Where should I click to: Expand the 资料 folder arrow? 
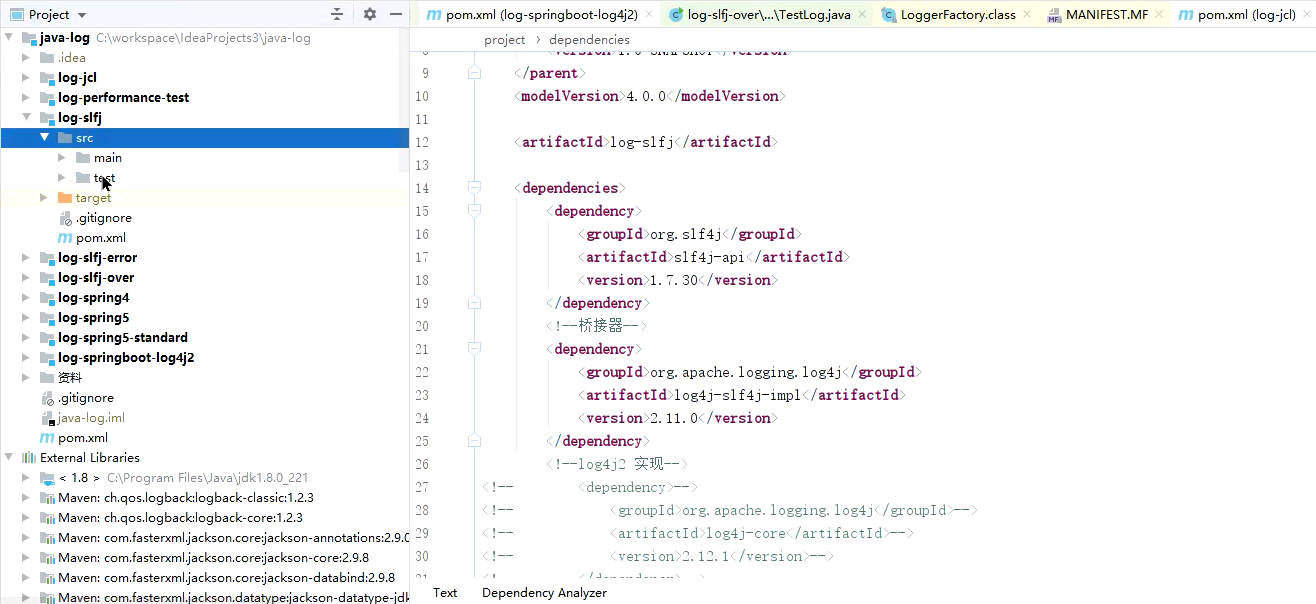pyautogui.click(x=27, y=378)
